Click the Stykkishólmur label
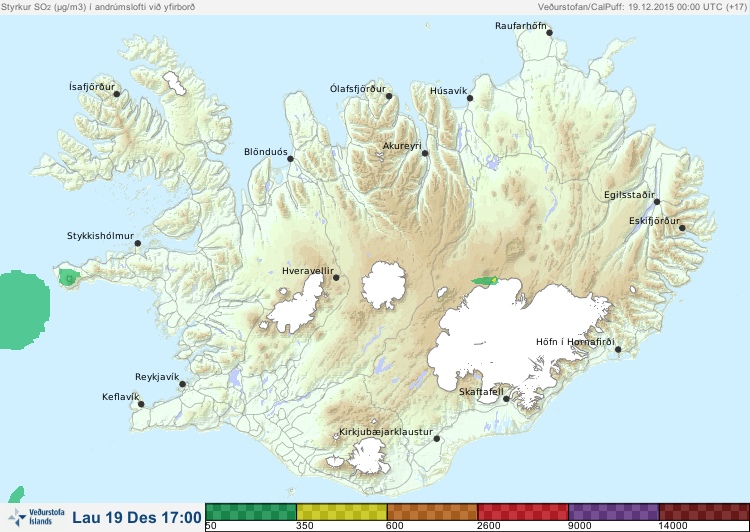This screenshot has width=750, height=532. point(100,236)
